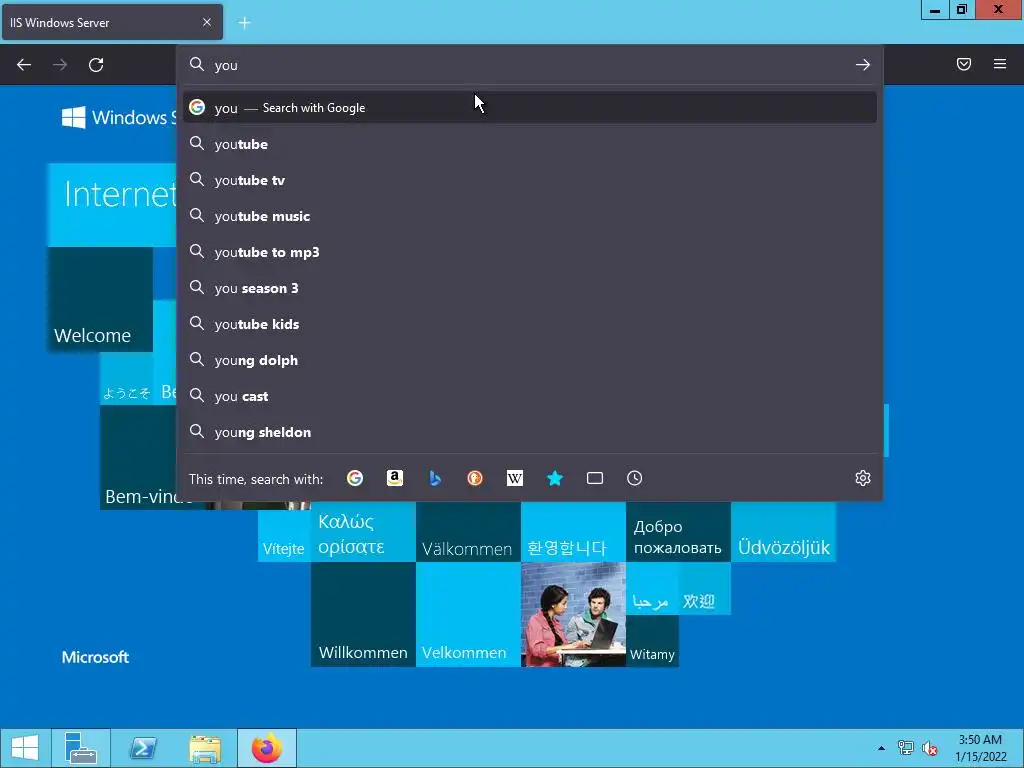Viewport: 1024px width, 768px height.
Task: Select the 'young sheldon' suggestion
Action: [530, 432]
